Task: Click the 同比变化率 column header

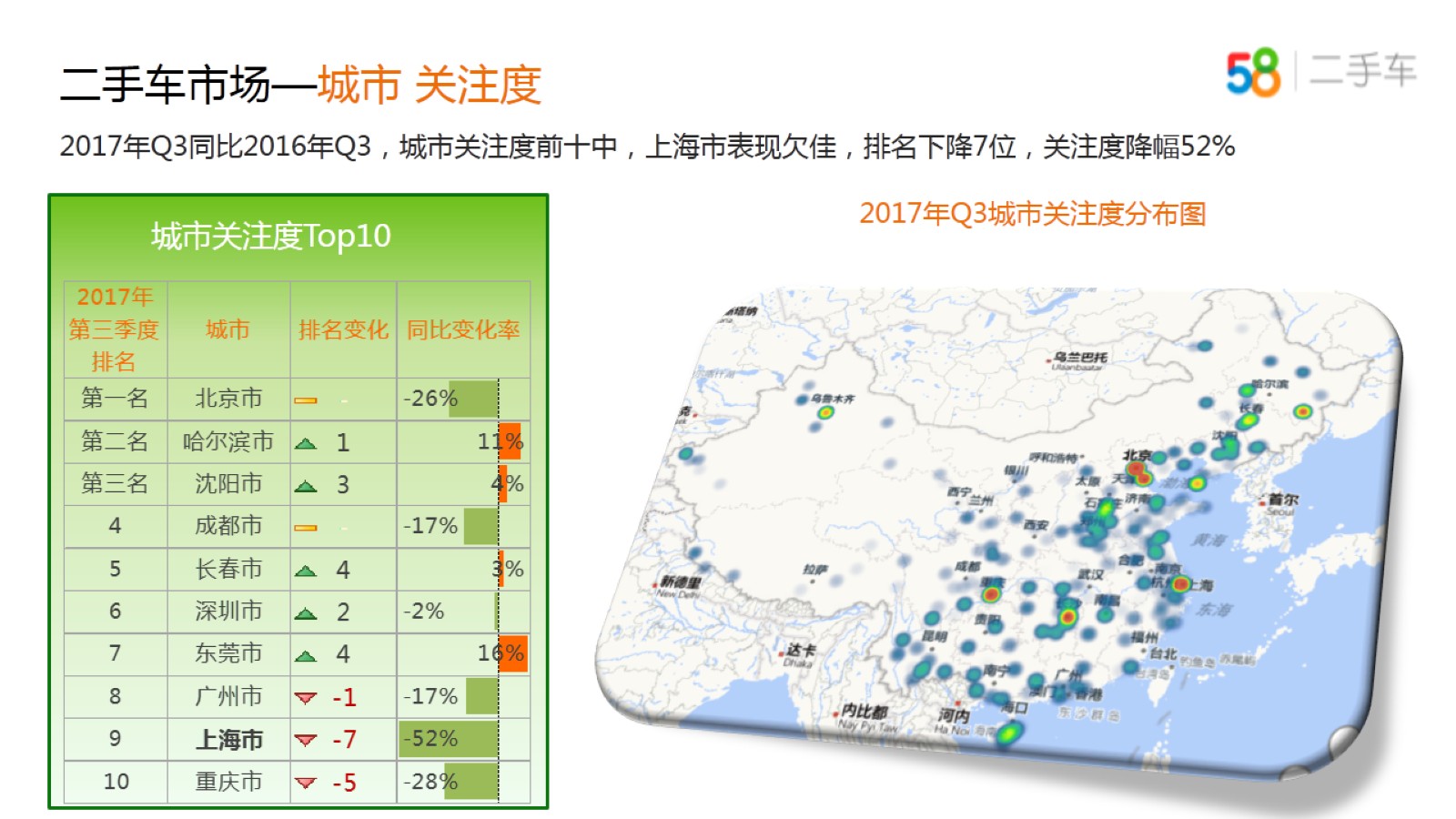Action: [463, 329]
